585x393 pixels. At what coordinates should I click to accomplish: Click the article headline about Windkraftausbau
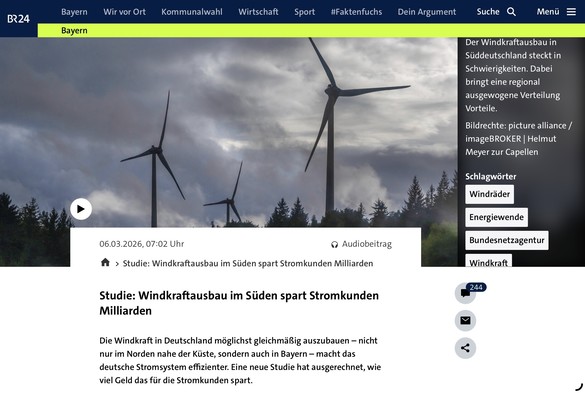point(239,303)
